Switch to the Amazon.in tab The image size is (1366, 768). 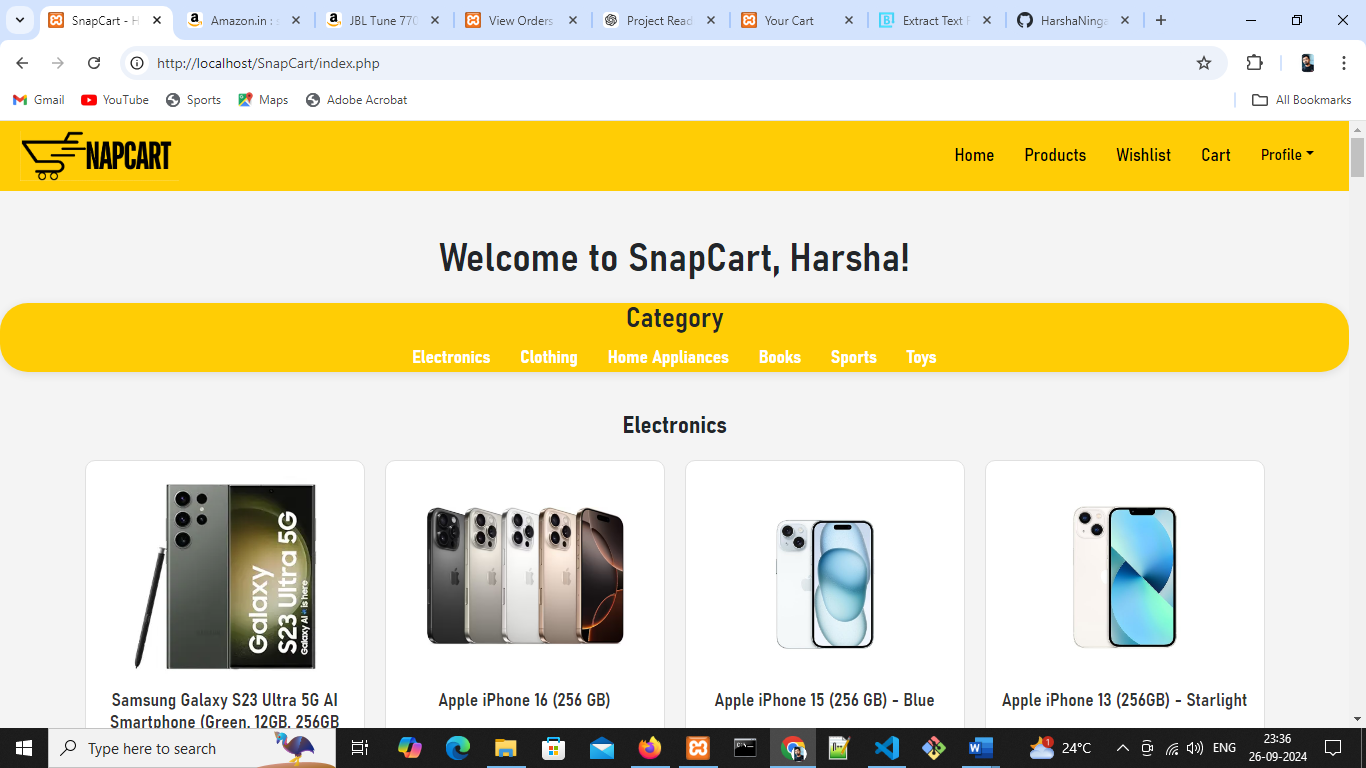click(244, 20)
